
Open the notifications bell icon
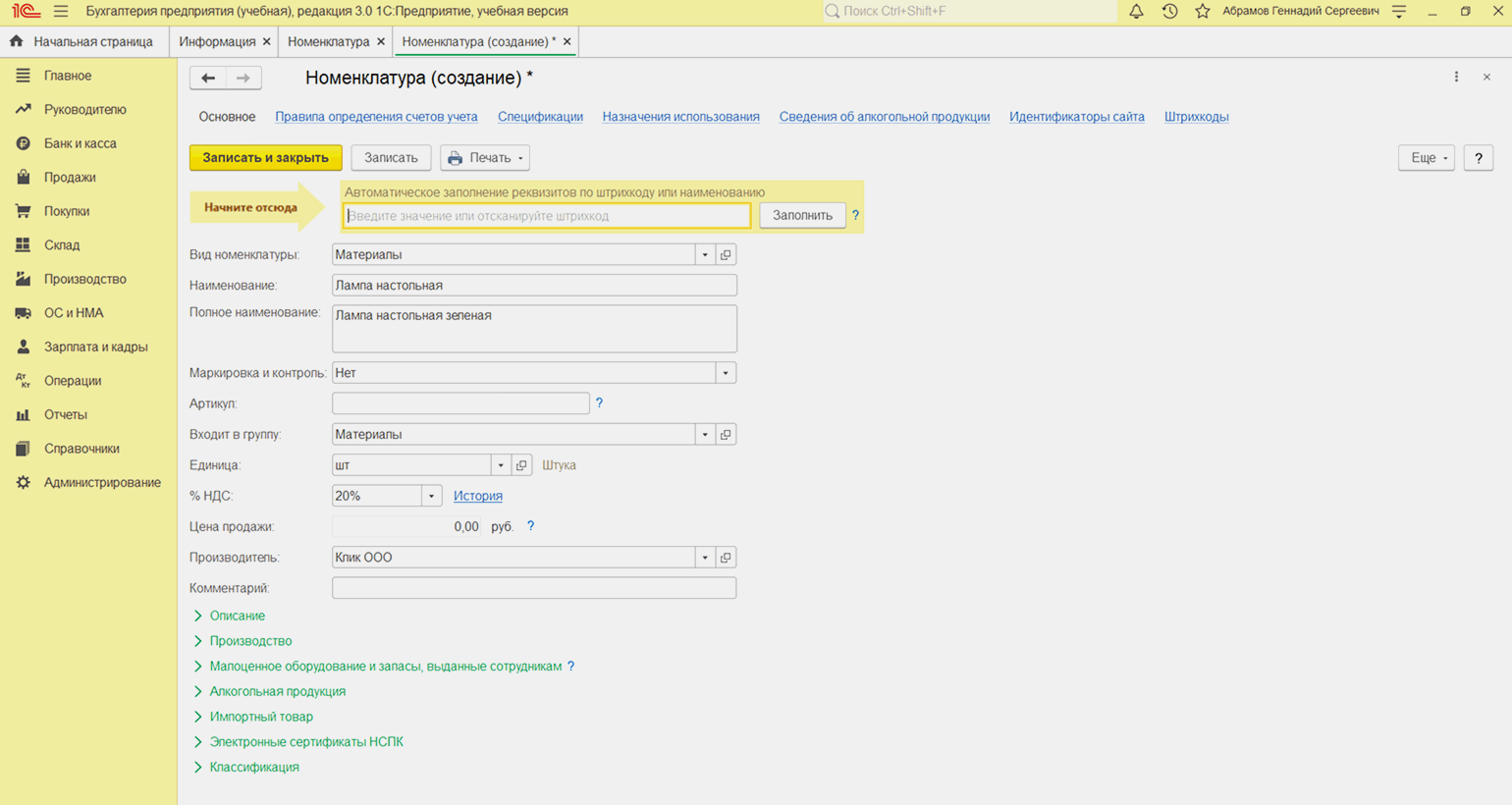1136,12
